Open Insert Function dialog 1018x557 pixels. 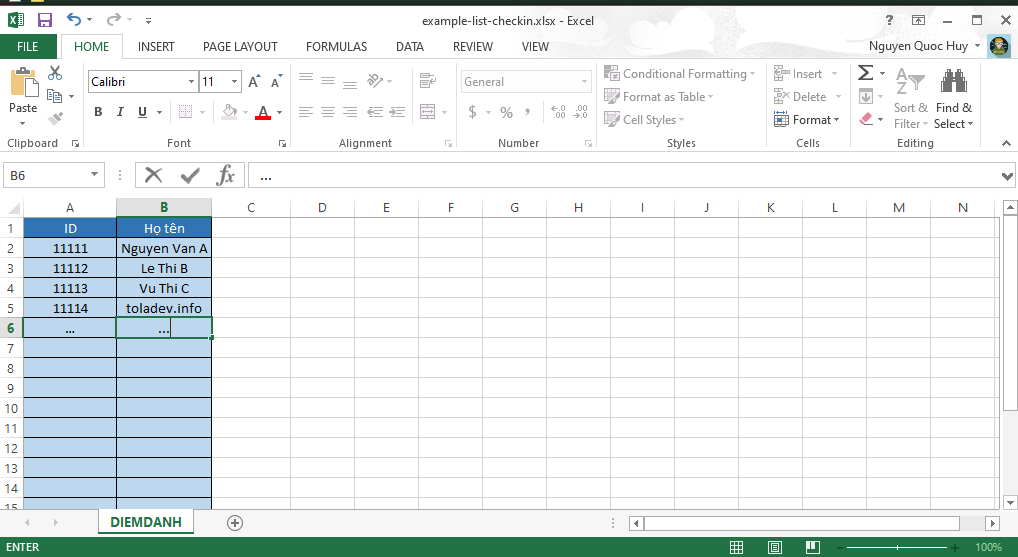(225, 175)
